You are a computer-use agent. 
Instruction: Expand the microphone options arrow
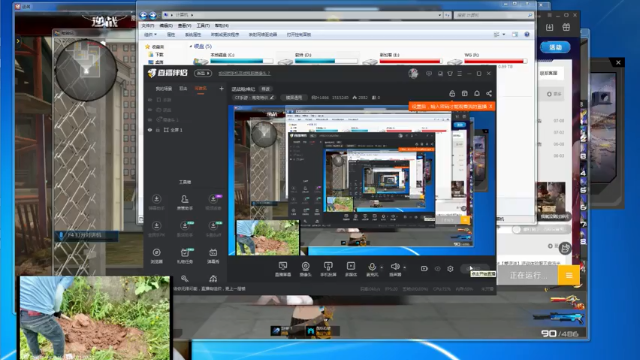pos(382,268)
